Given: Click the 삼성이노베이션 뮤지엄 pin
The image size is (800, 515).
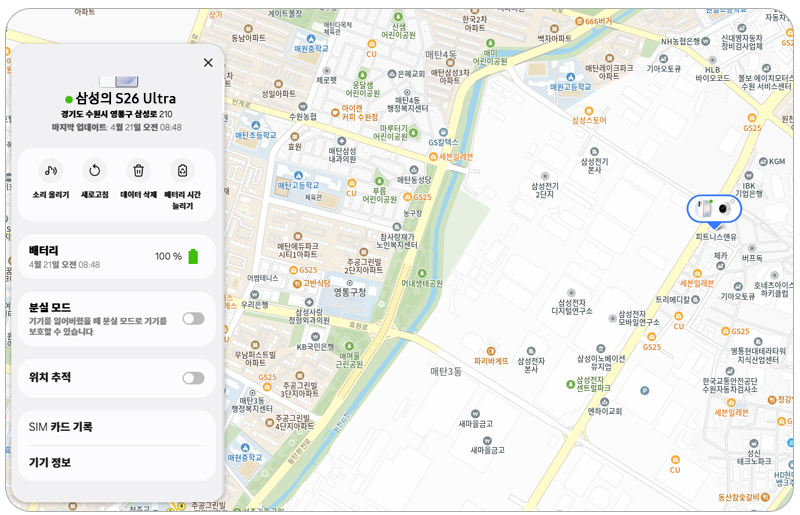Looking at the screenshot, I should point(601,349).
